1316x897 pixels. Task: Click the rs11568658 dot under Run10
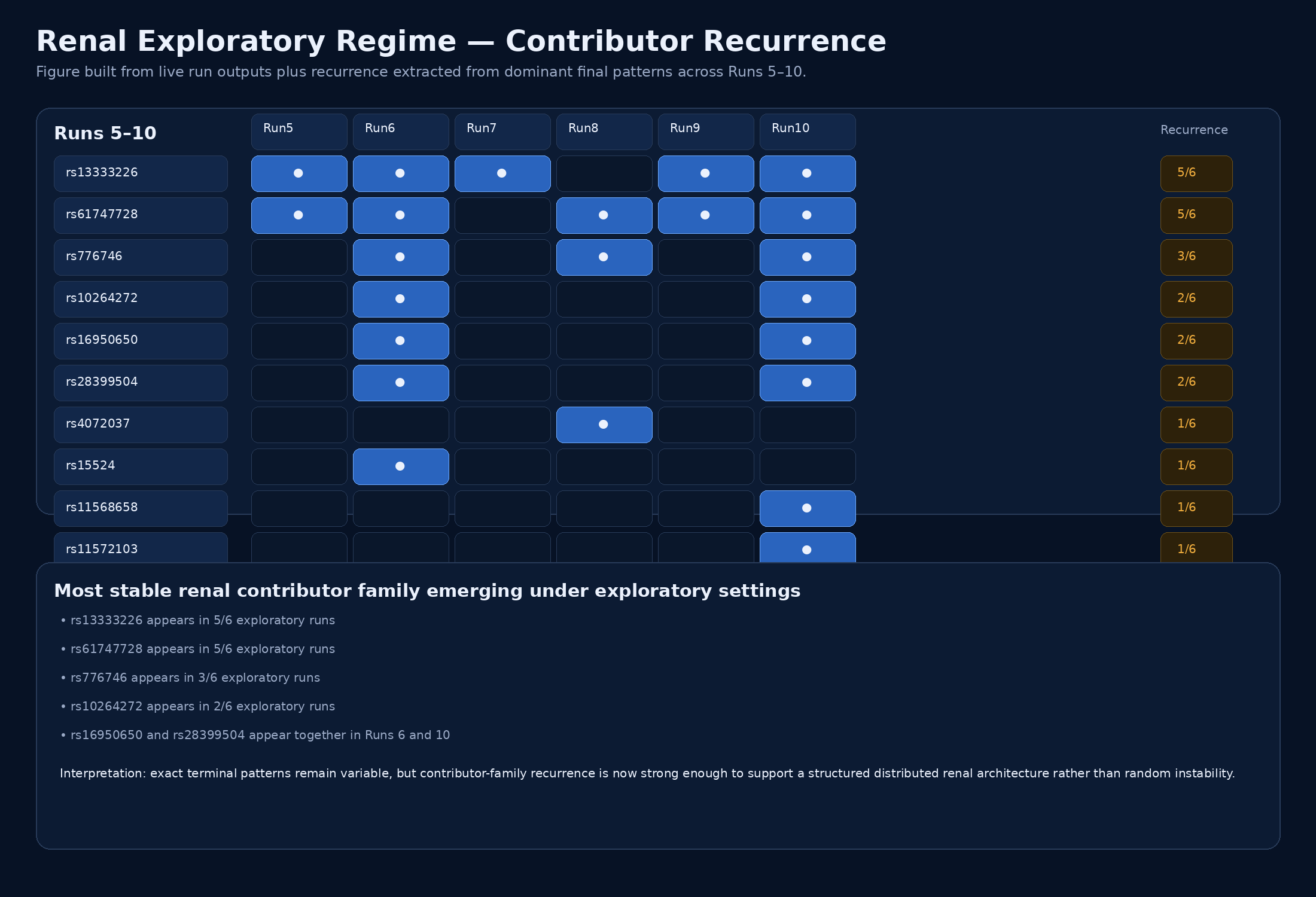807,508
